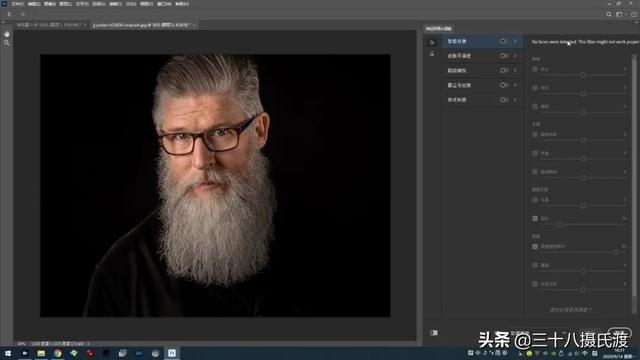Show featured filters list icon in Neural Filters
Image resolution: width=640 pixels, height=360 pixels.
tap(432, 42)
